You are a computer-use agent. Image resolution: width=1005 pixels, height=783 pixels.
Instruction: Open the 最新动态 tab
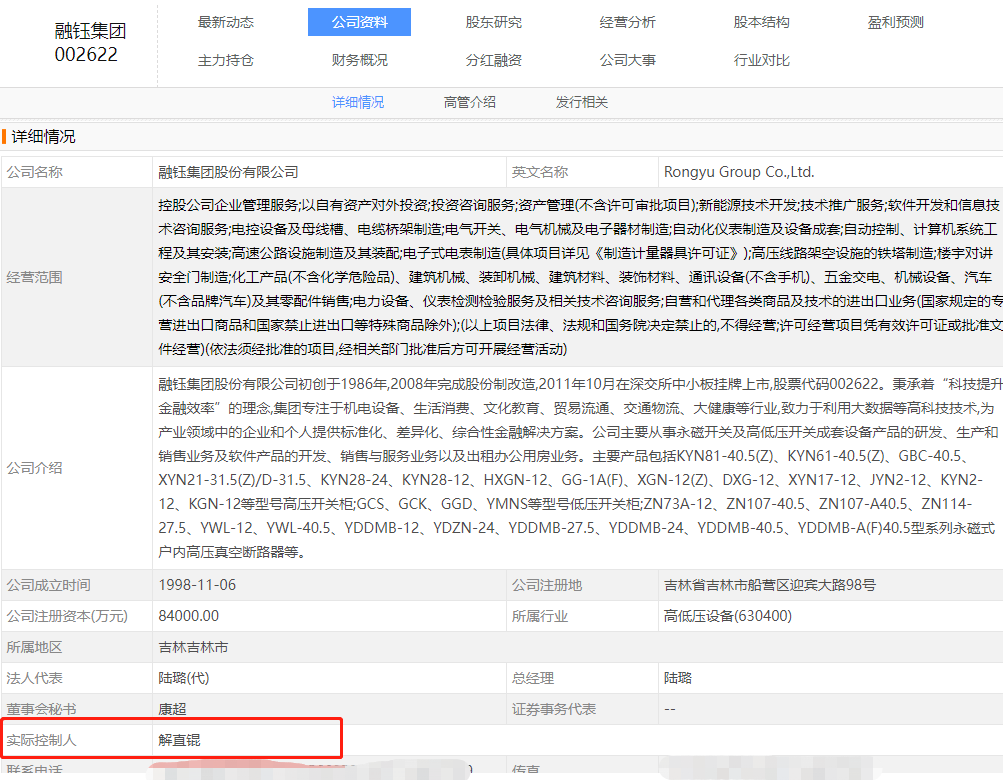click(226, 22)
